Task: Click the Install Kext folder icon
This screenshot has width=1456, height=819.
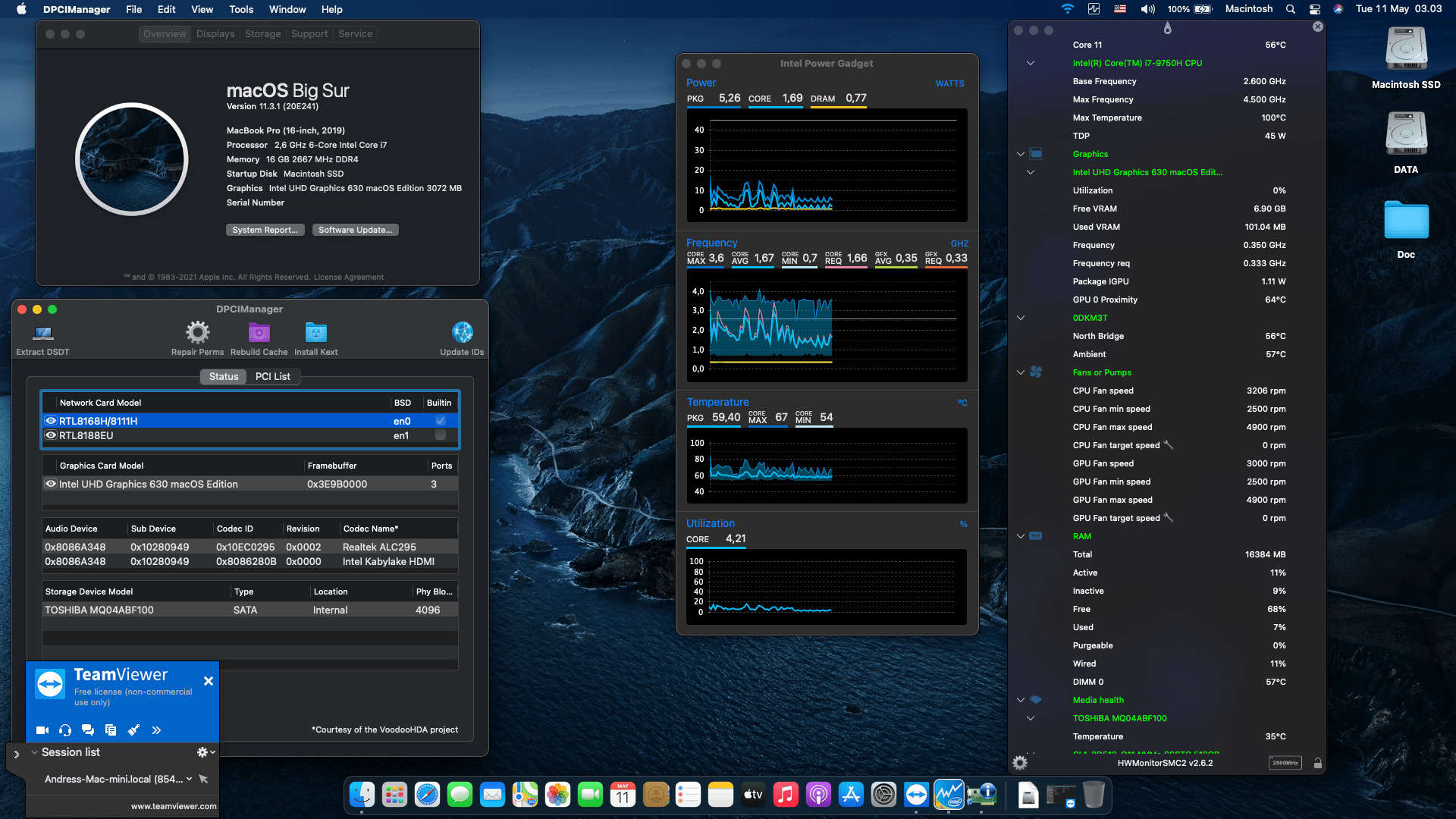Action: pos(315,332)
